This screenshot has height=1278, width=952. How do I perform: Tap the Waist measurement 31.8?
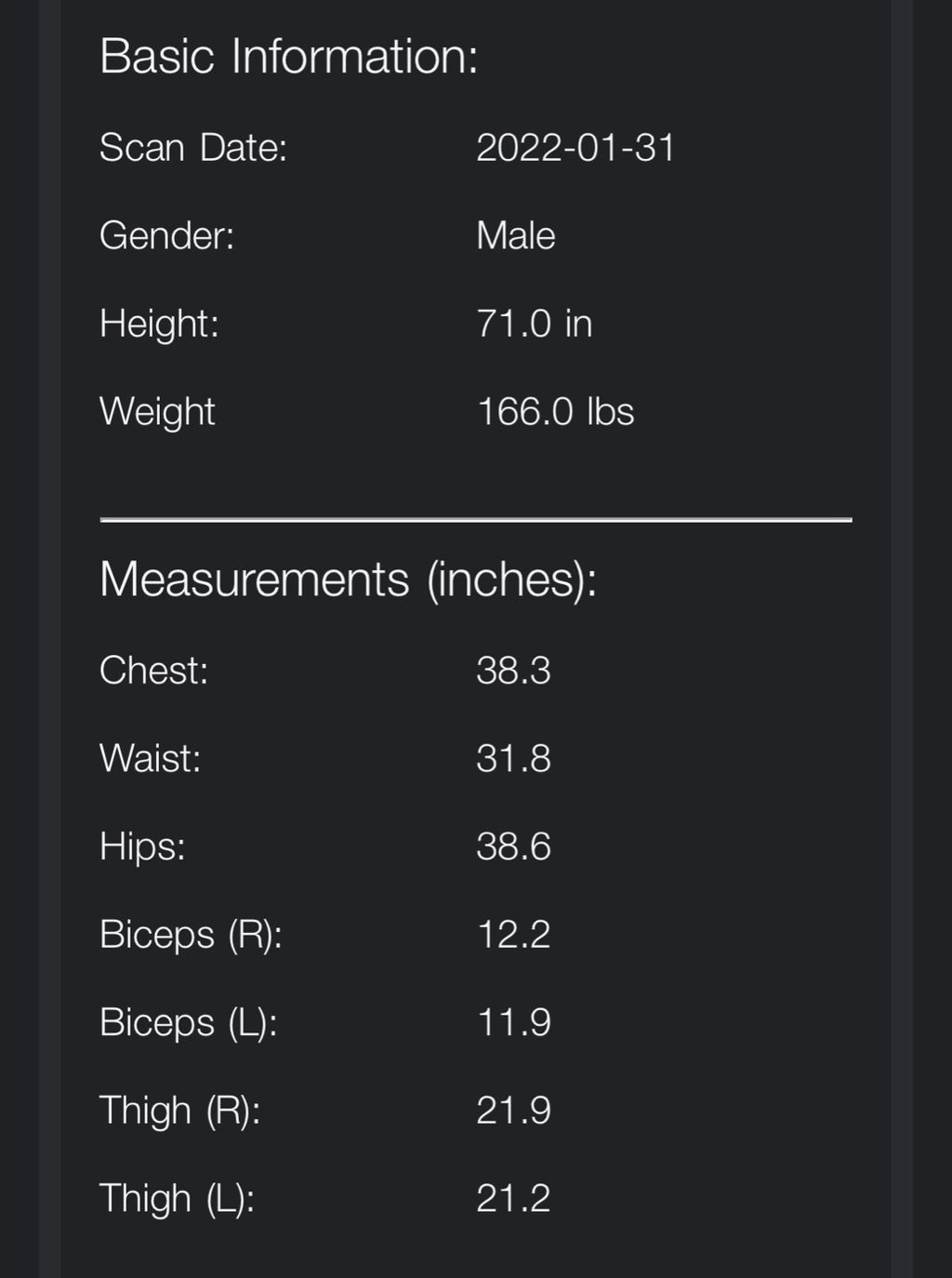coord(513,758)
